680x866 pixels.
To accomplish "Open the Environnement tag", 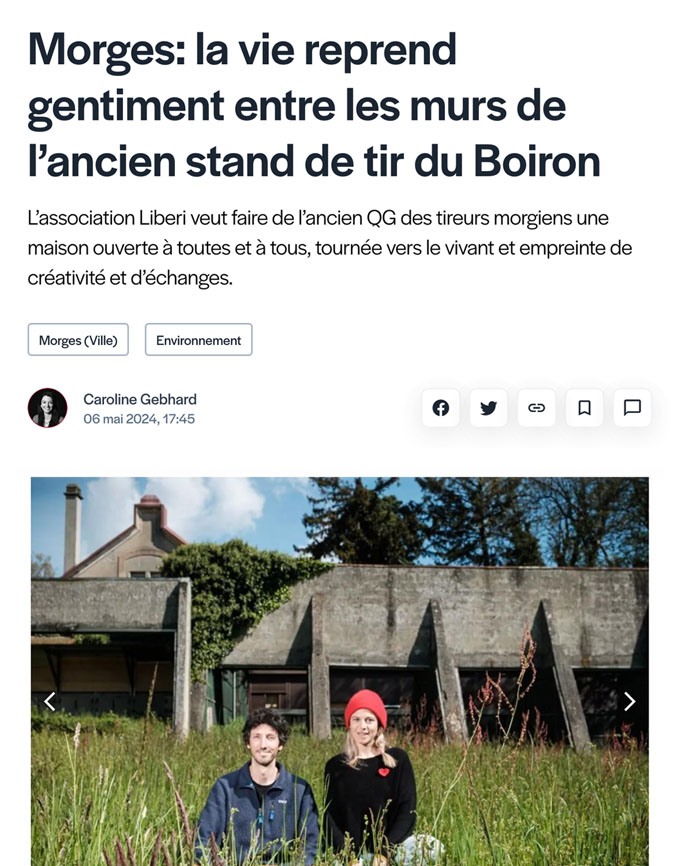I will point(198,340).
